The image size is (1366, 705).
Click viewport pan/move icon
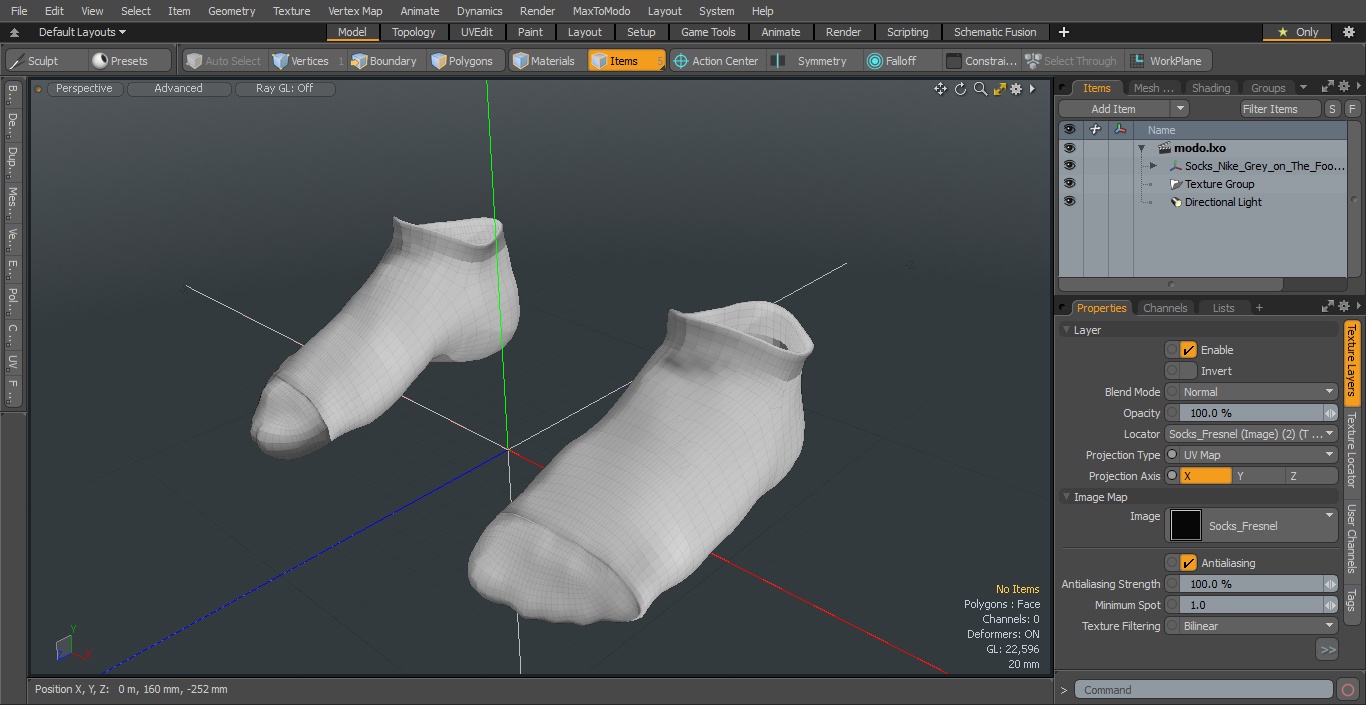pos(940,89)
